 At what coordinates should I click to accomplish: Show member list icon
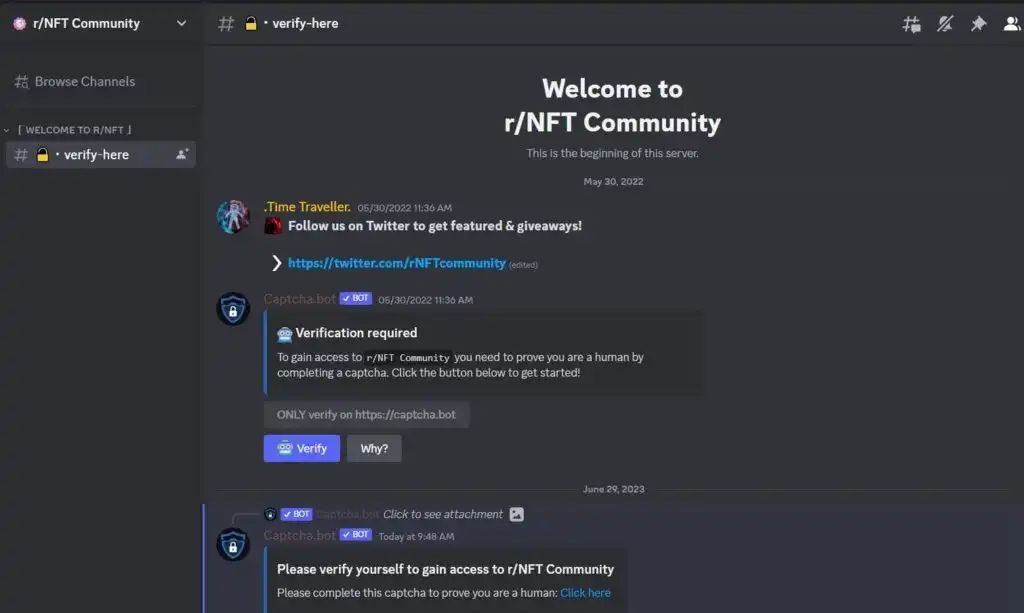pos(1012,24)
